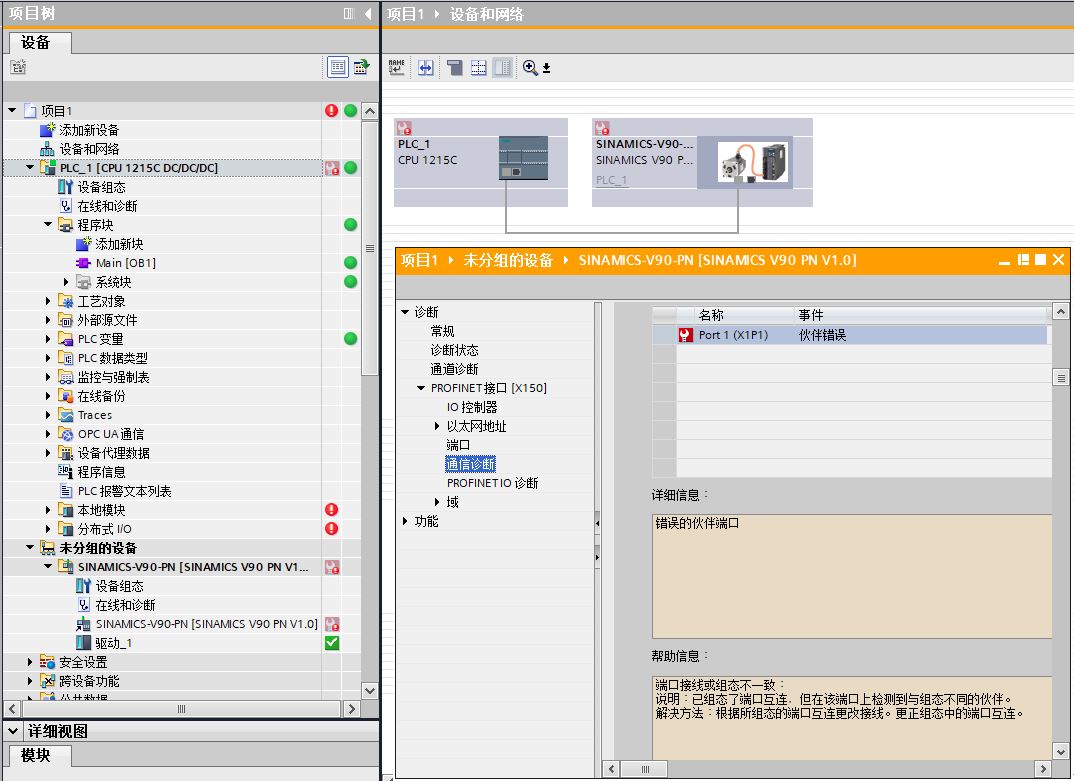Image resolution: width=1074 pixels, height=781 pixels.
Task: Expand the 工艺对象 folder
Action: 48,301
